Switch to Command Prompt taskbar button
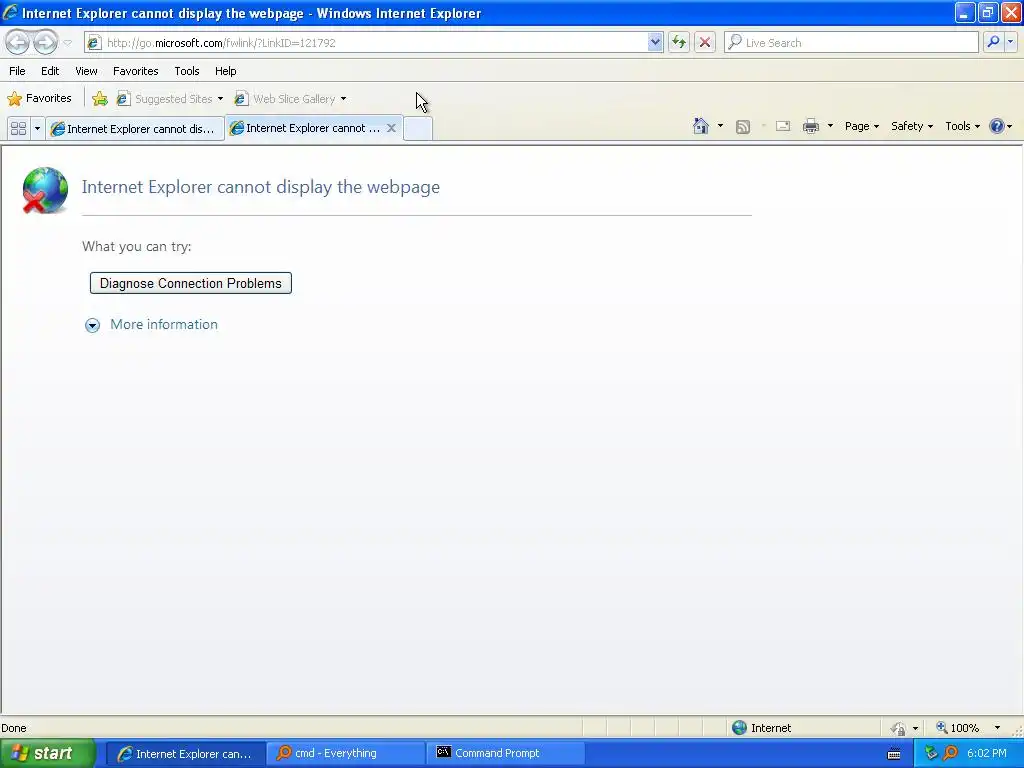 pyautogui.click(x=506, y=754)
